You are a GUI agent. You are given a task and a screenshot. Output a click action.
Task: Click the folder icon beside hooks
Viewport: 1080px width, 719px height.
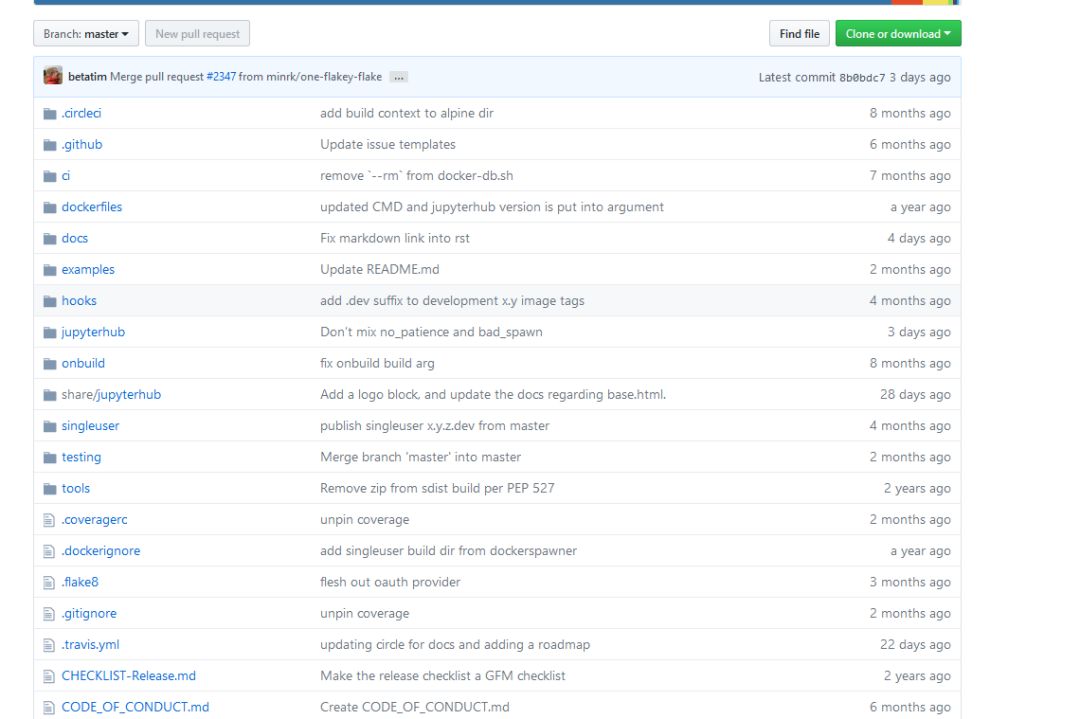click(50, 301)
